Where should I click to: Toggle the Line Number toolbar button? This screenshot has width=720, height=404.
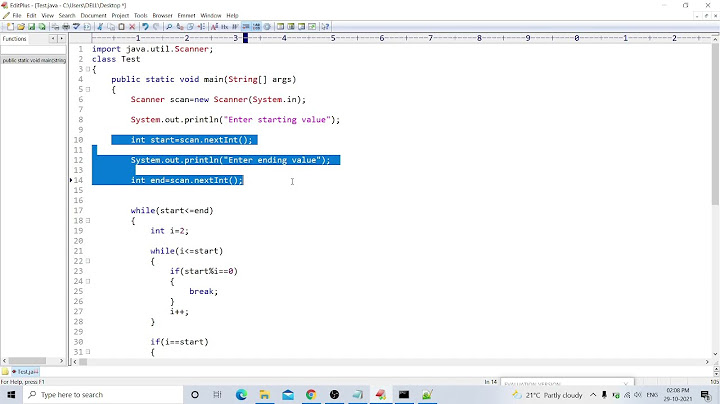pos(256,27)
